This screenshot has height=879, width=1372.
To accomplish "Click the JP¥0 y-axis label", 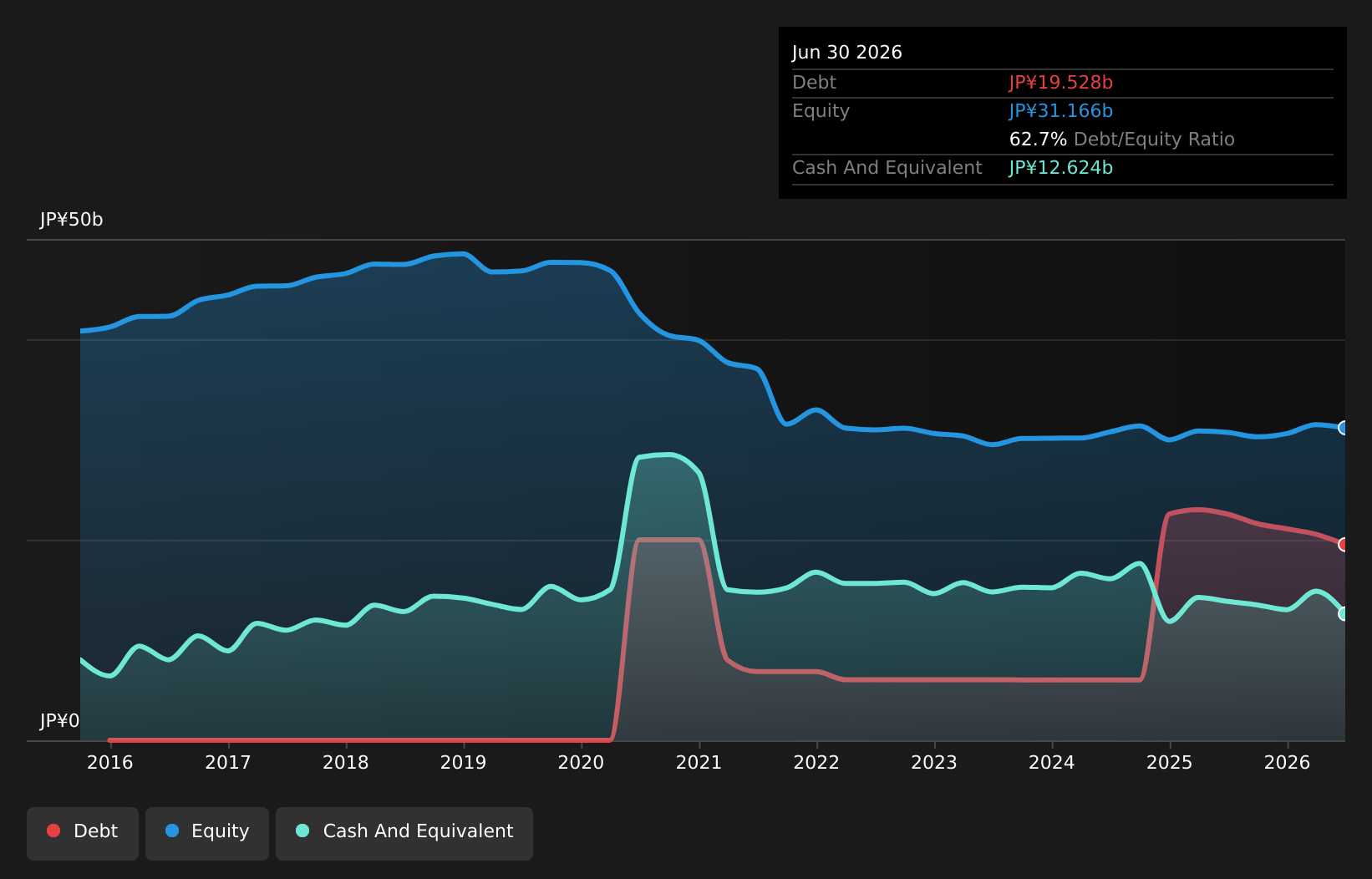I will click(60, 721).
